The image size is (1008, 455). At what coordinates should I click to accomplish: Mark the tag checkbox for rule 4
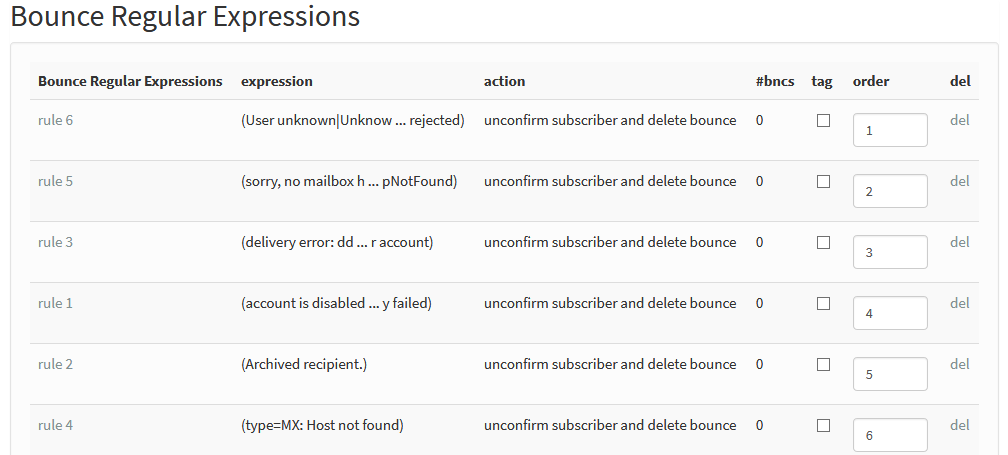click(x=823, y=425)
